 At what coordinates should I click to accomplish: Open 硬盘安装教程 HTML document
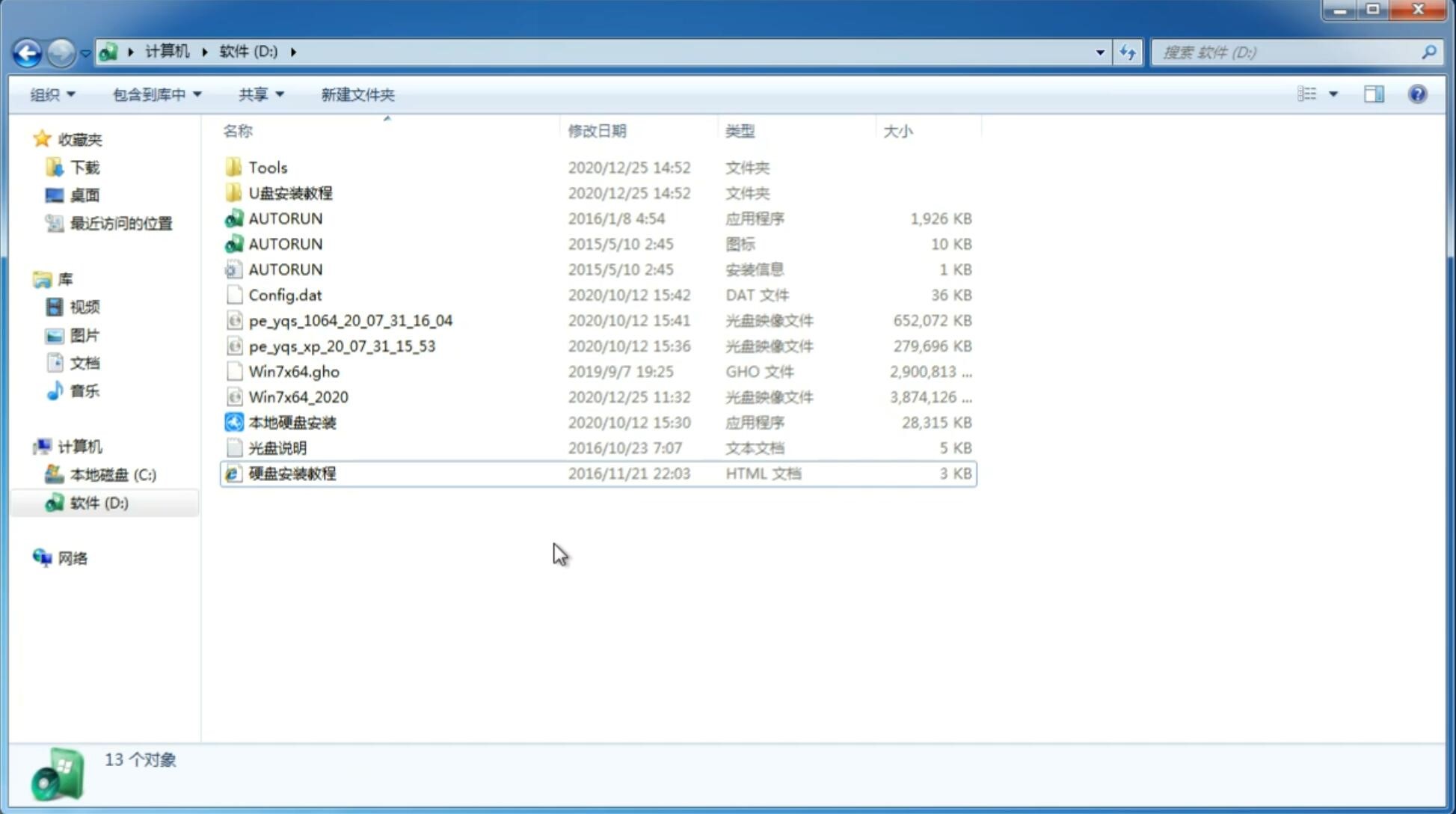[292, 473]
